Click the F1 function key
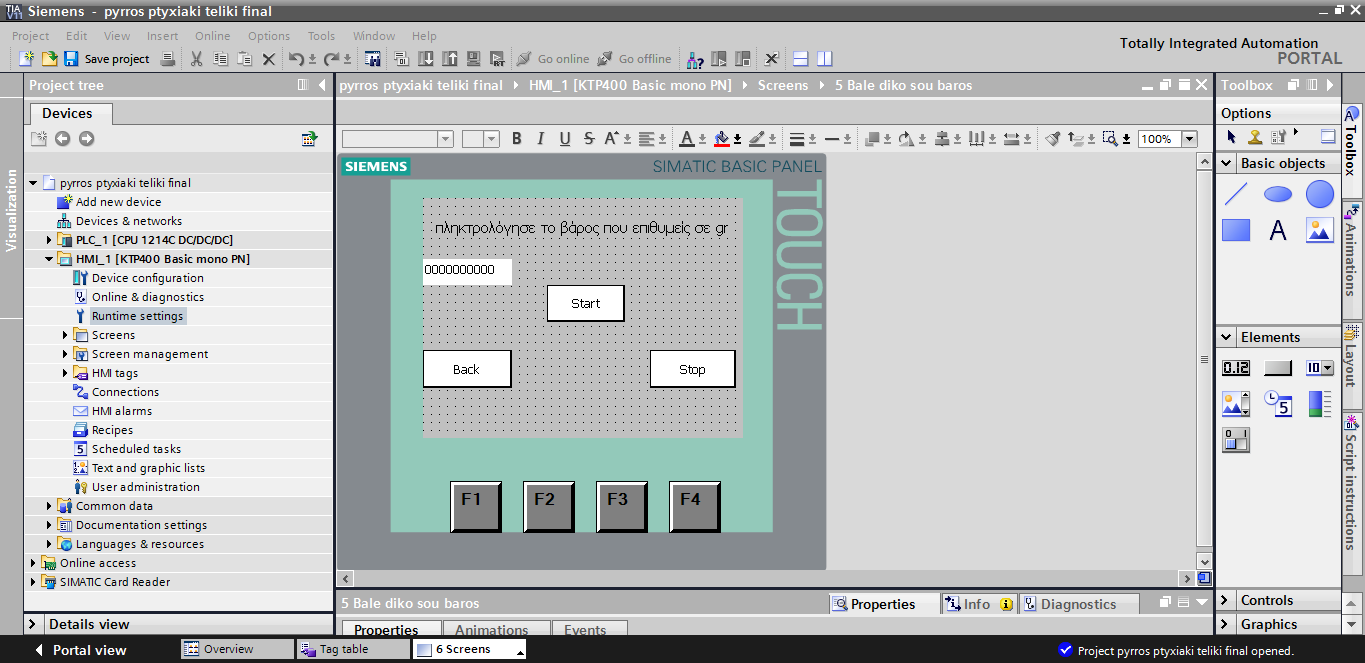 [x=475, y=506]
